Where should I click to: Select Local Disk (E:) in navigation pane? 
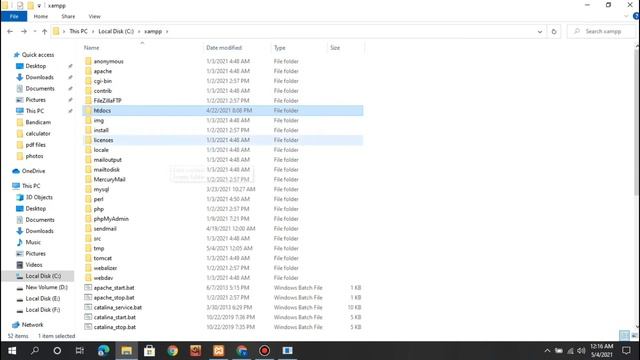pos(42,298)
